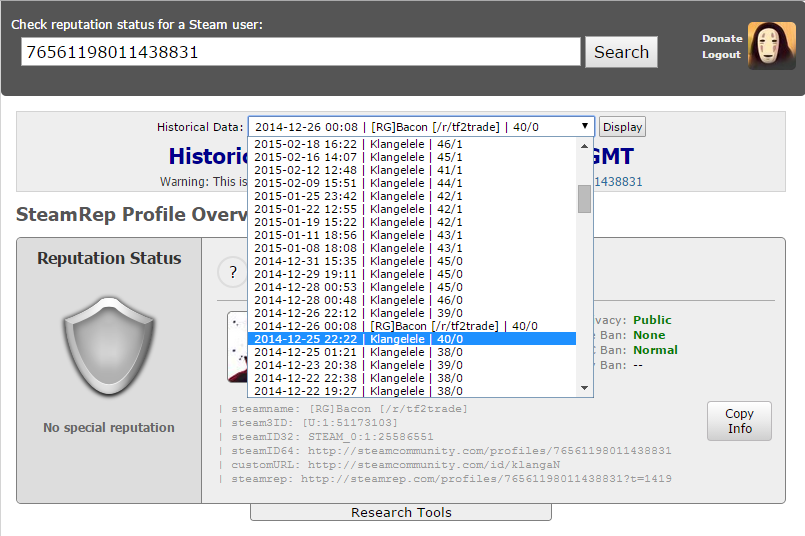This screenshot has width=805, height=536.
Task: Click the Copy Info button
Action: [x=739, y=421]
